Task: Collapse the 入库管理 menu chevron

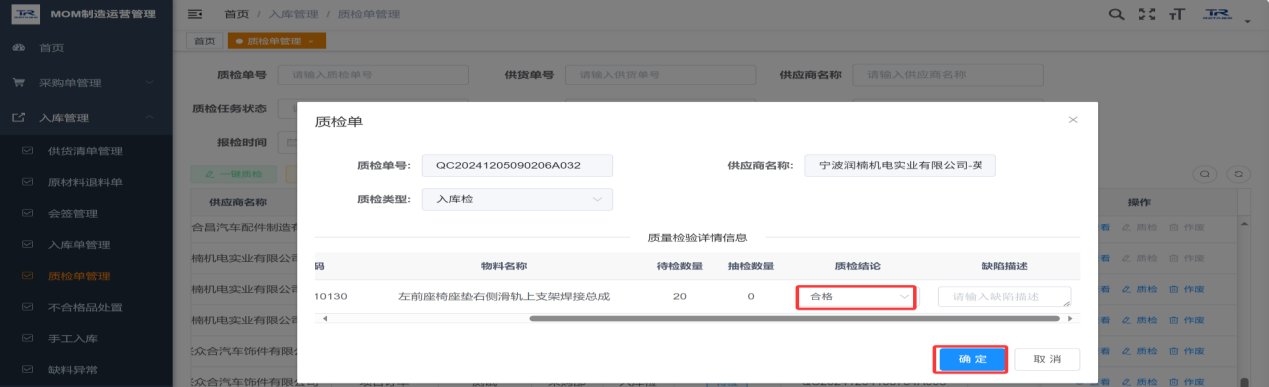Action: coord(150,118)
